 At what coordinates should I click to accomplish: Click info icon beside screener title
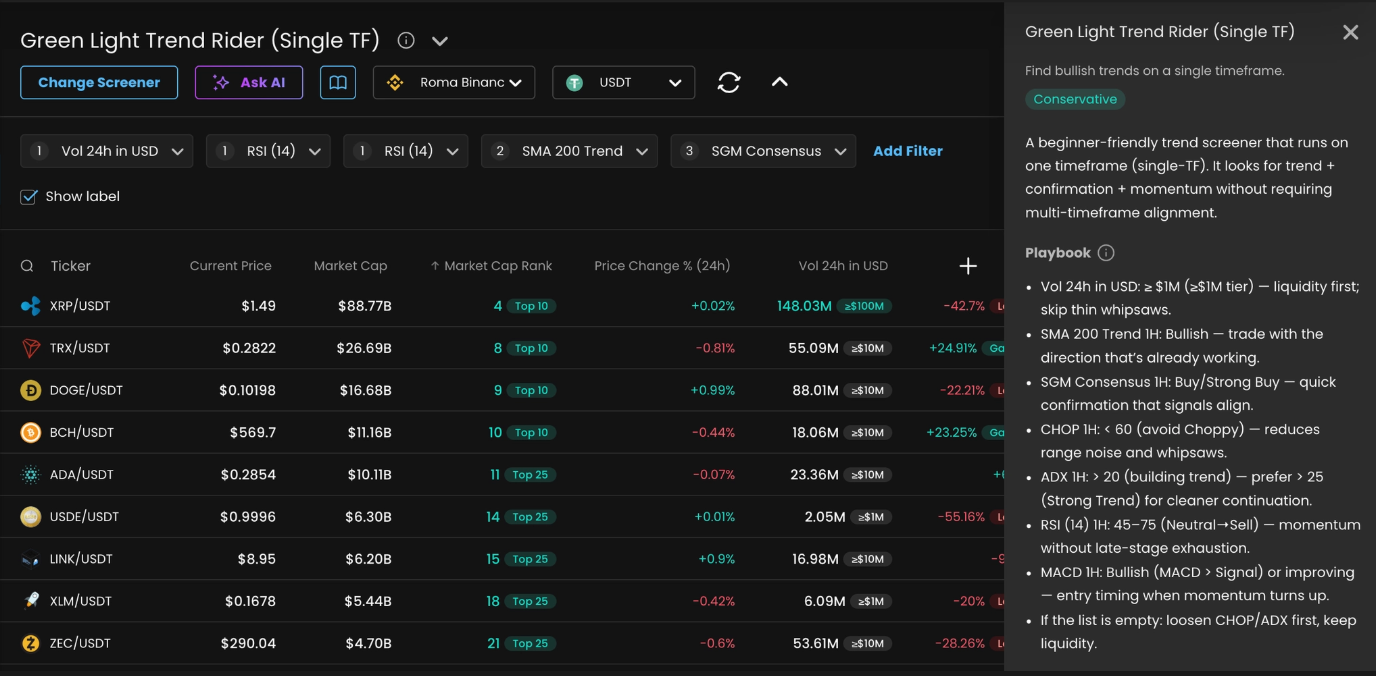406,41
